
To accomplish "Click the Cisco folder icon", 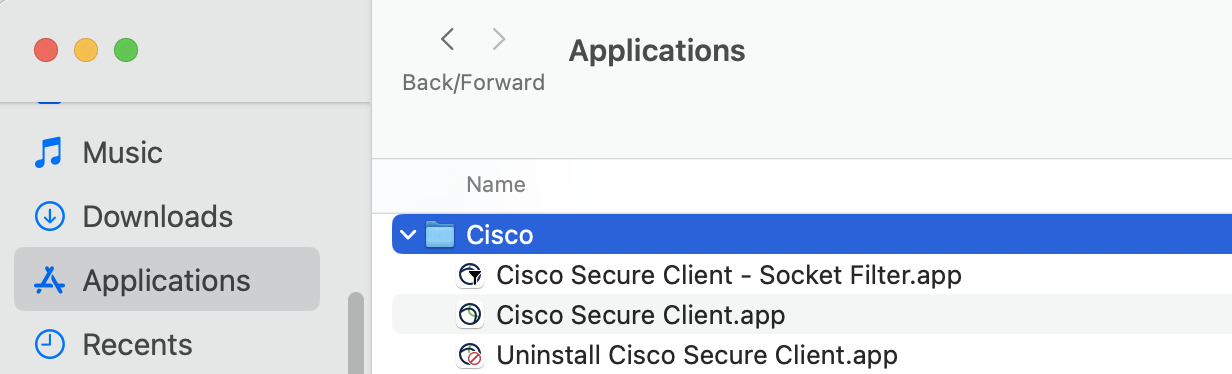I will (x=440, y=235).
